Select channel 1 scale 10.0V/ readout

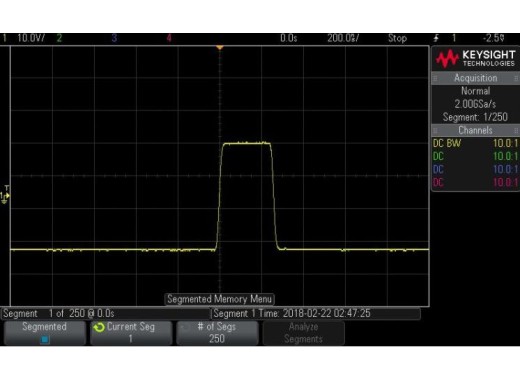click(31, 38)
